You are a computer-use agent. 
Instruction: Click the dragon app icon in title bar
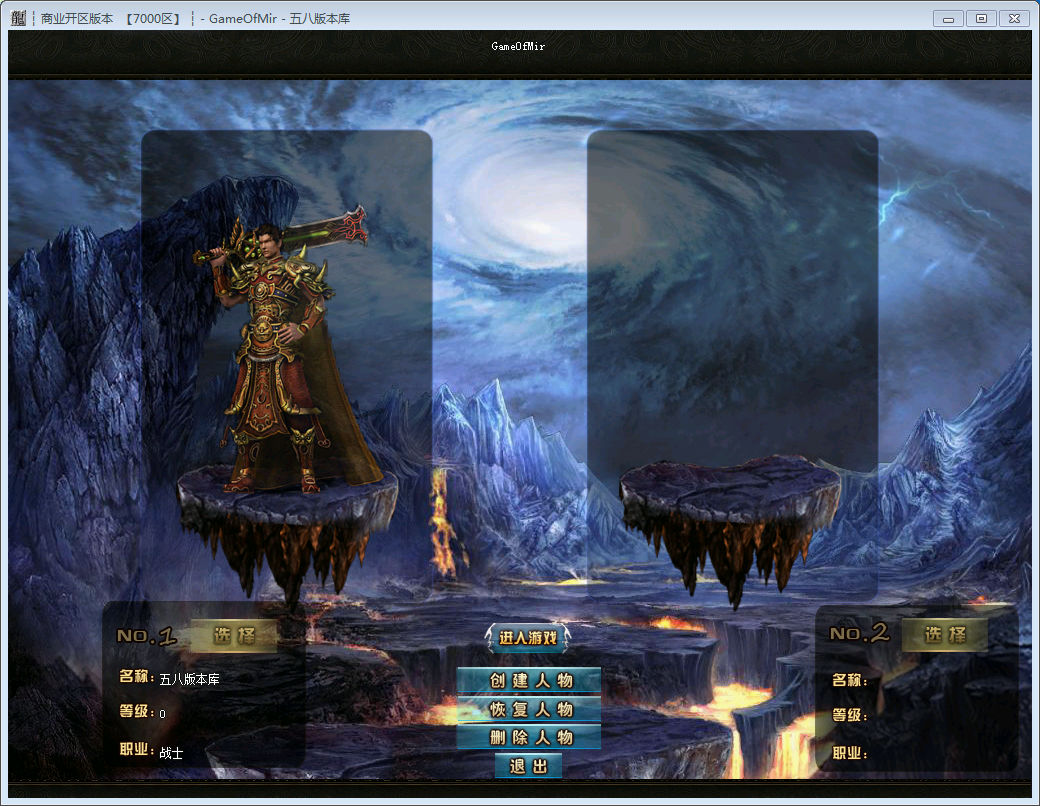19,19
